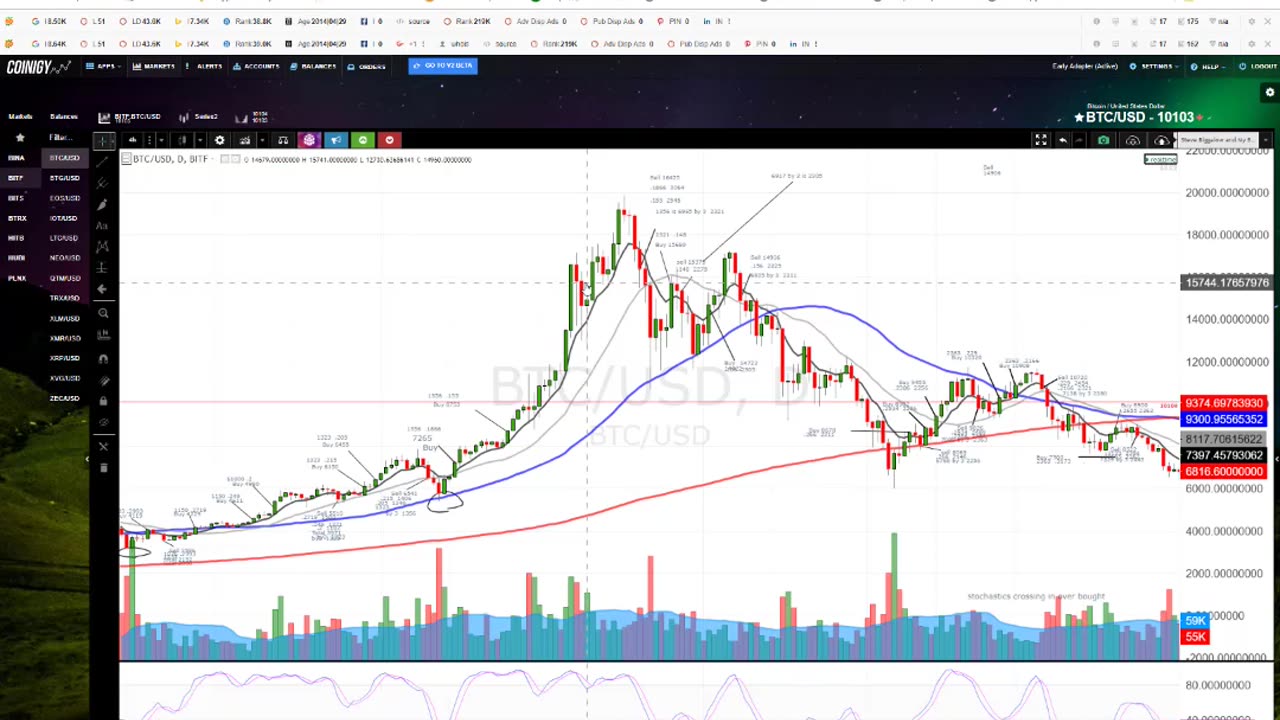Select the XRP/USD market

[65, 358]
